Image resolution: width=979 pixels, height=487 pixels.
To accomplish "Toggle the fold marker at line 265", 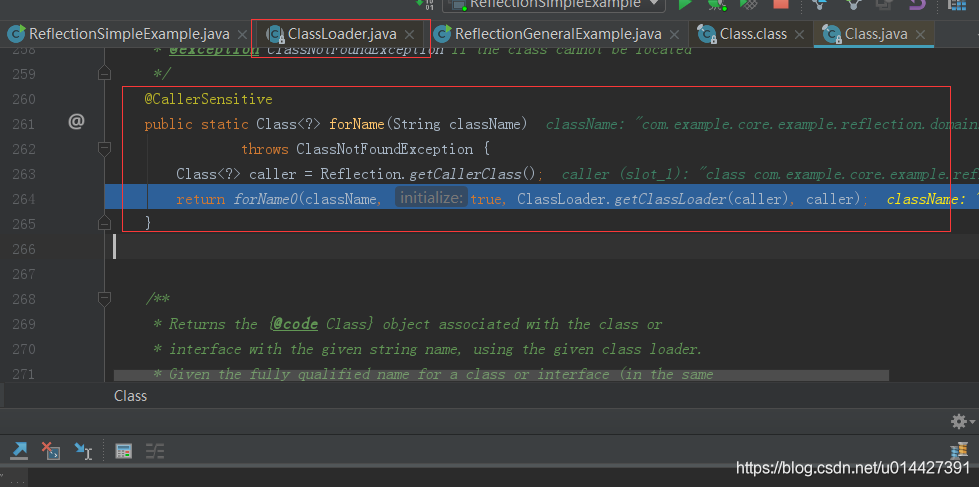I will tap(104, 223).
